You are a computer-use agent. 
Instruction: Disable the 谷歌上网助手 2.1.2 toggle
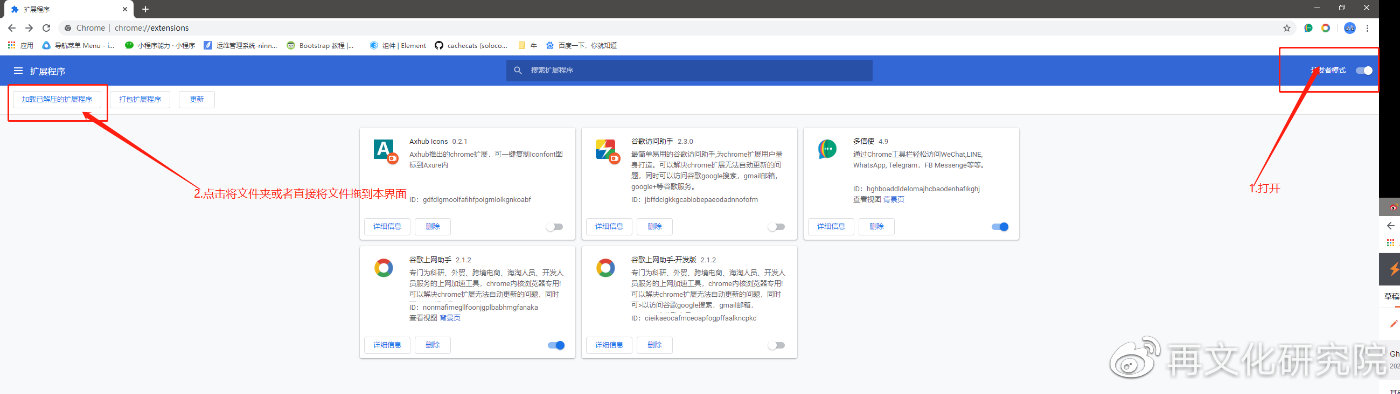[556, 345]
